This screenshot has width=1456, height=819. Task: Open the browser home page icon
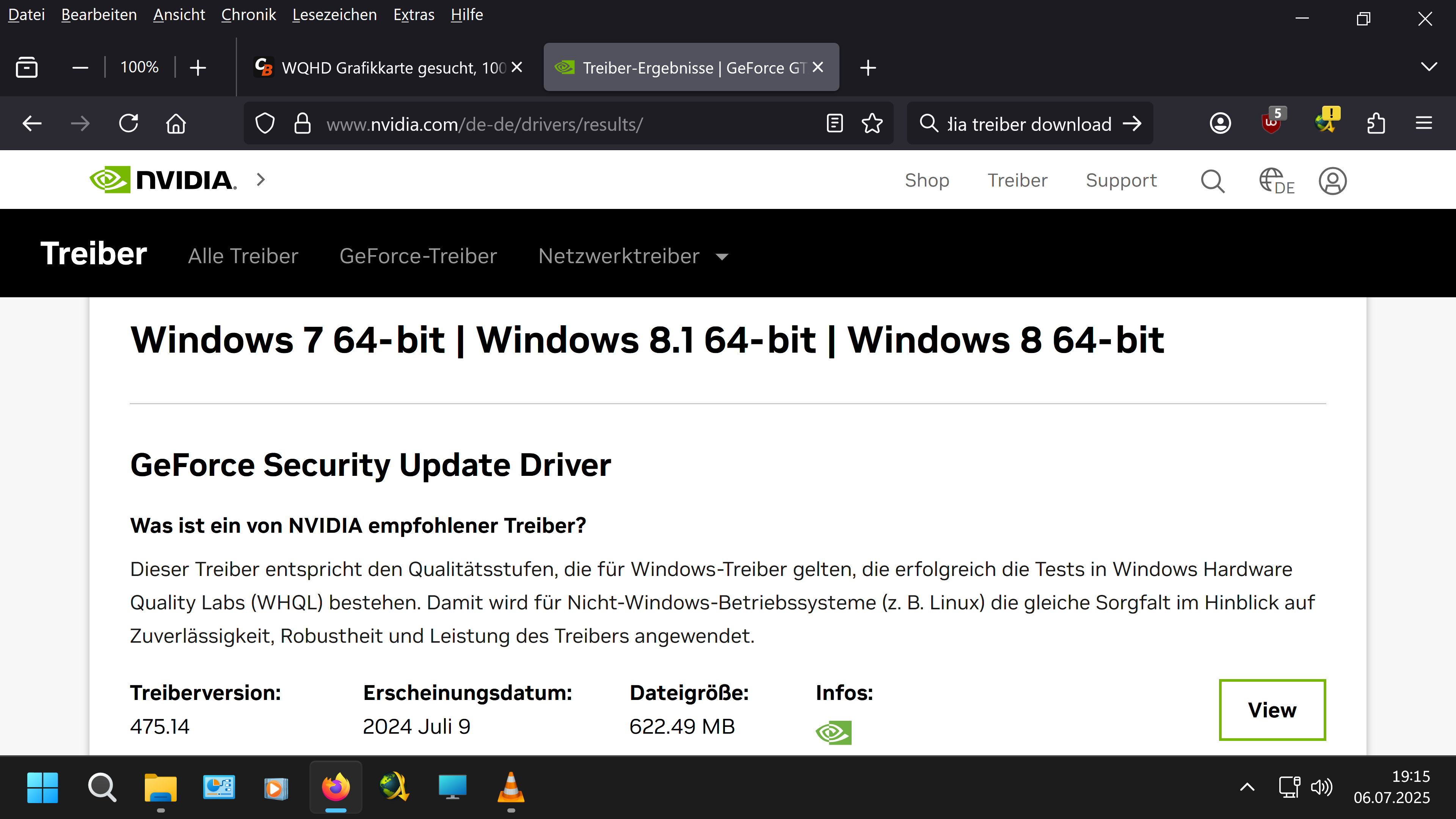point(176,123)
